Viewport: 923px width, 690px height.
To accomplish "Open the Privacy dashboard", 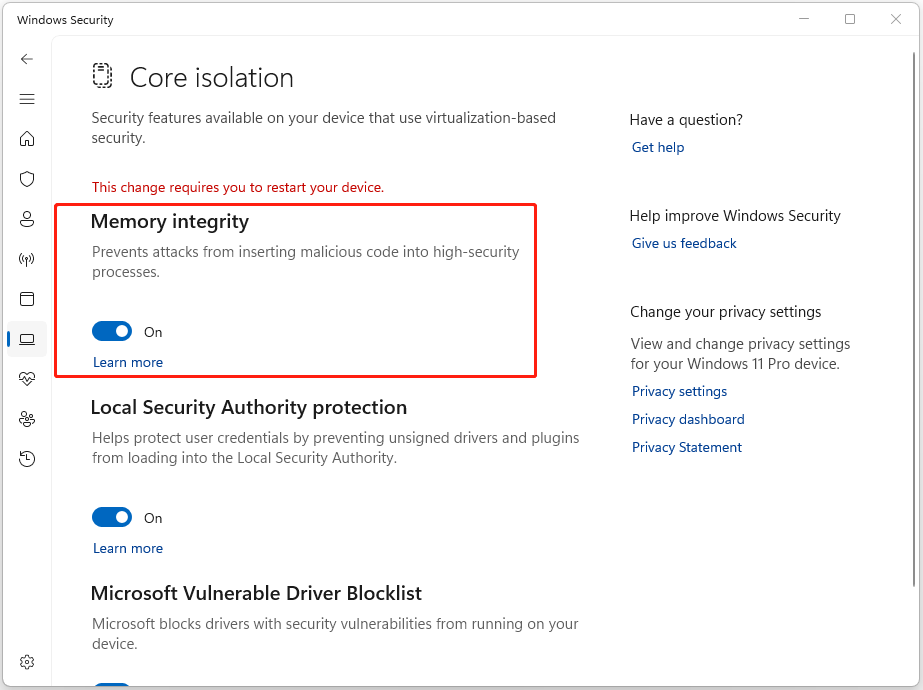I will [x=688, y=419].
